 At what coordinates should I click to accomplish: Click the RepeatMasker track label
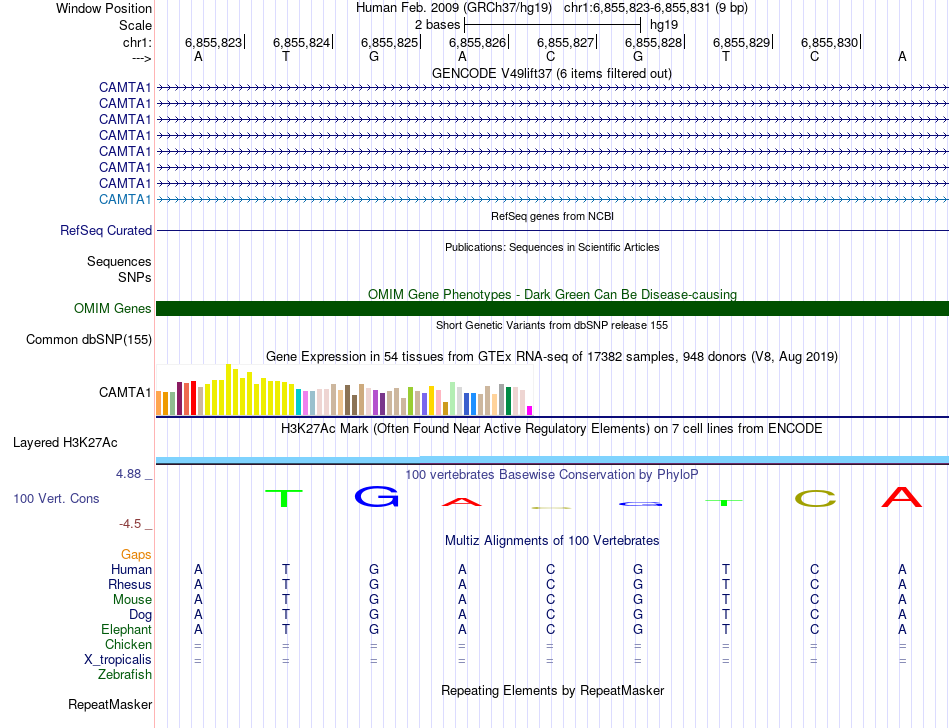tap(109, 705)
